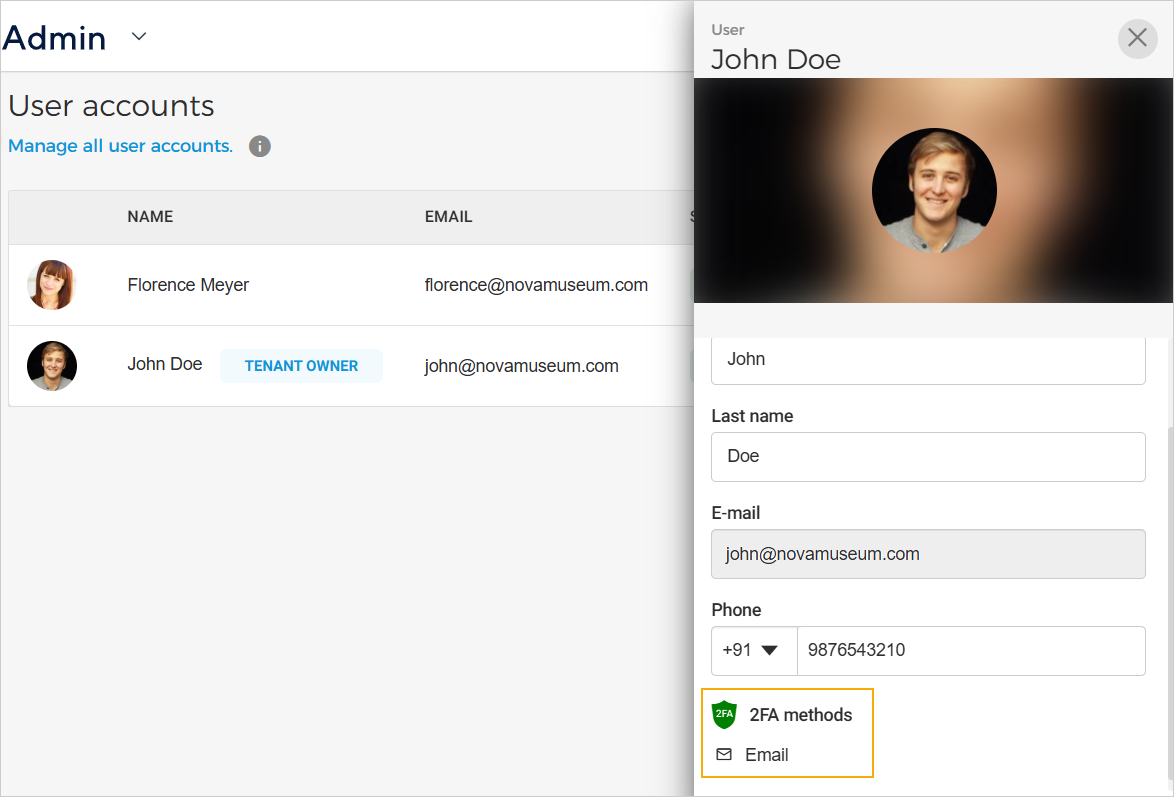Open the +91 country code dropdown
This screenshot has width=1174, height=797.
tap(753, 650)
